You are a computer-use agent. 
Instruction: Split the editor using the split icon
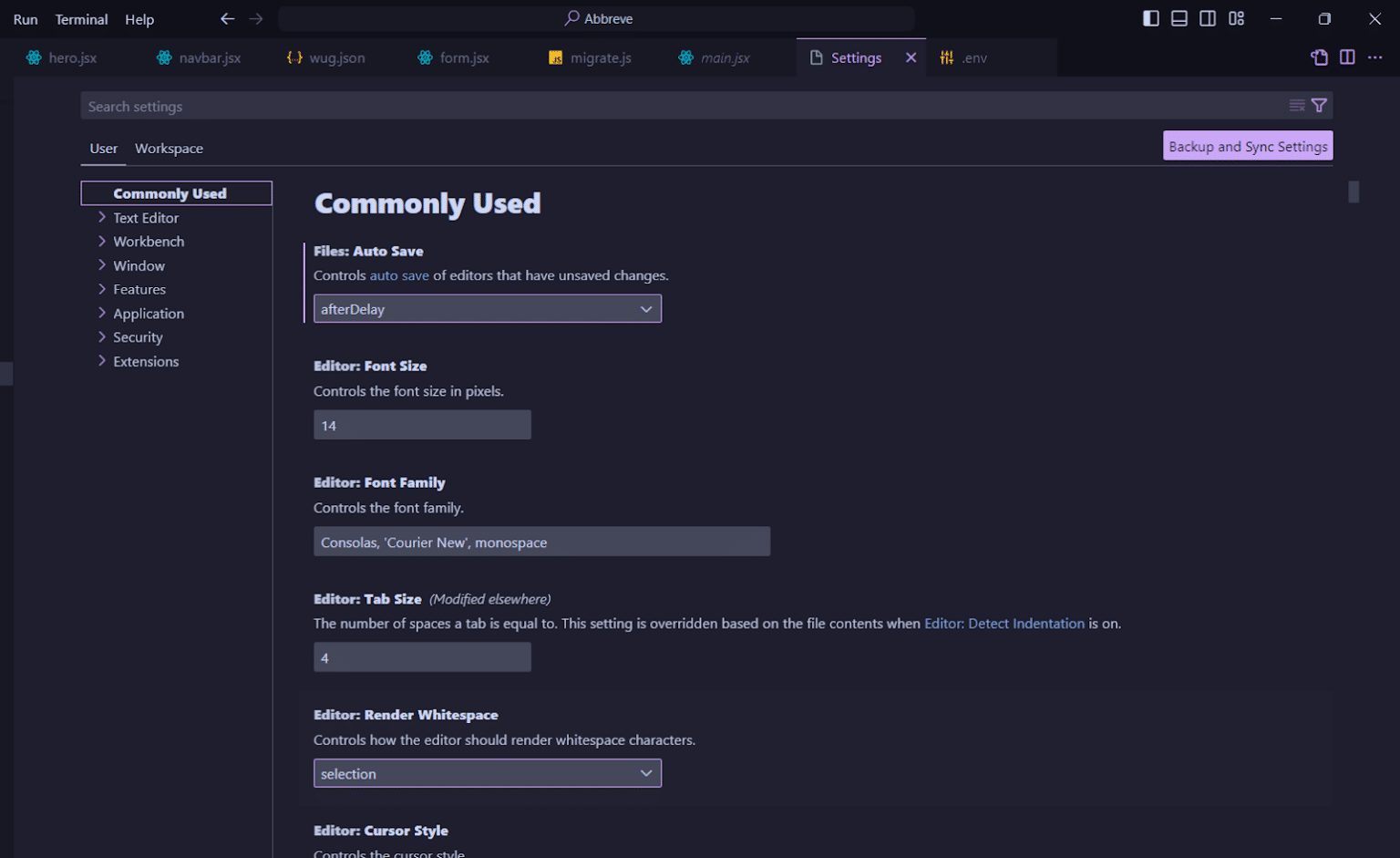1347,57
